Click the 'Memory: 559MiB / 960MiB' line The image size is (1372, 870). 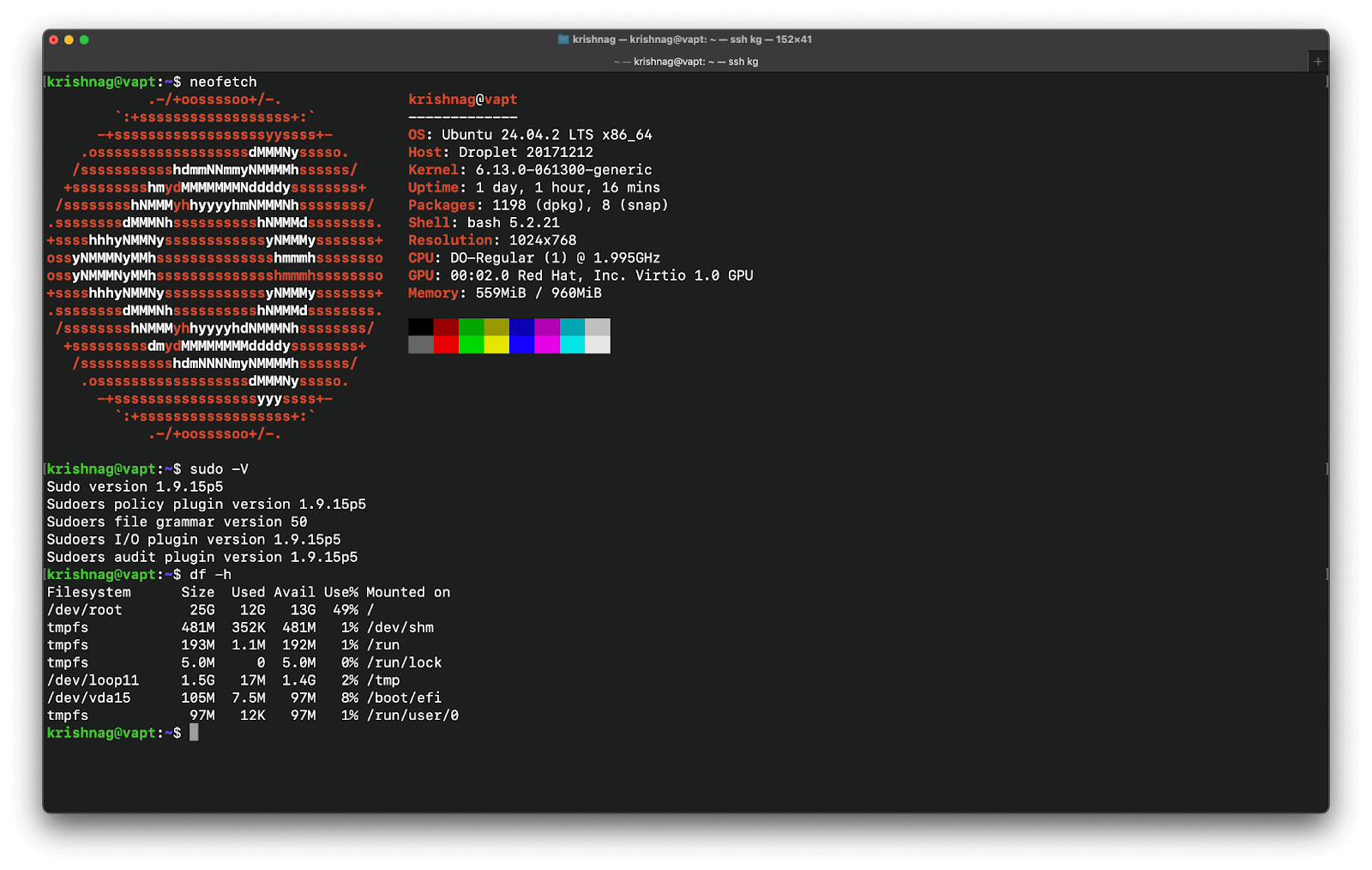point(505,293)
